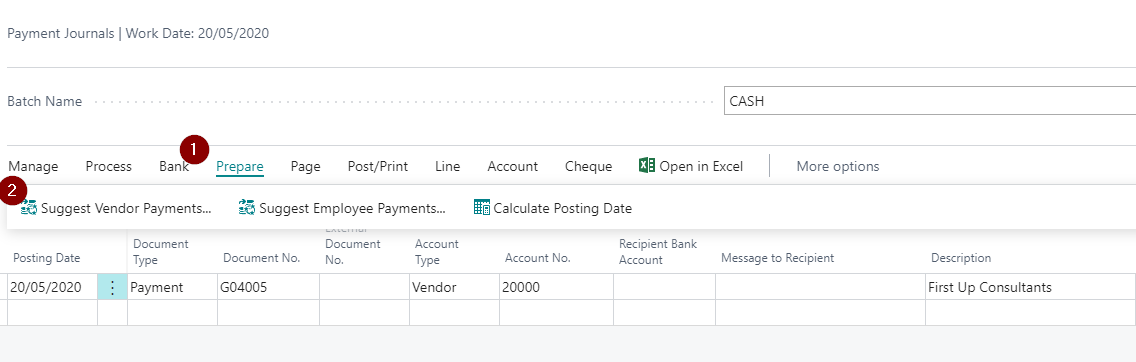
Task: Click the Posting Date column header
Action: click(x=46, y=258)
